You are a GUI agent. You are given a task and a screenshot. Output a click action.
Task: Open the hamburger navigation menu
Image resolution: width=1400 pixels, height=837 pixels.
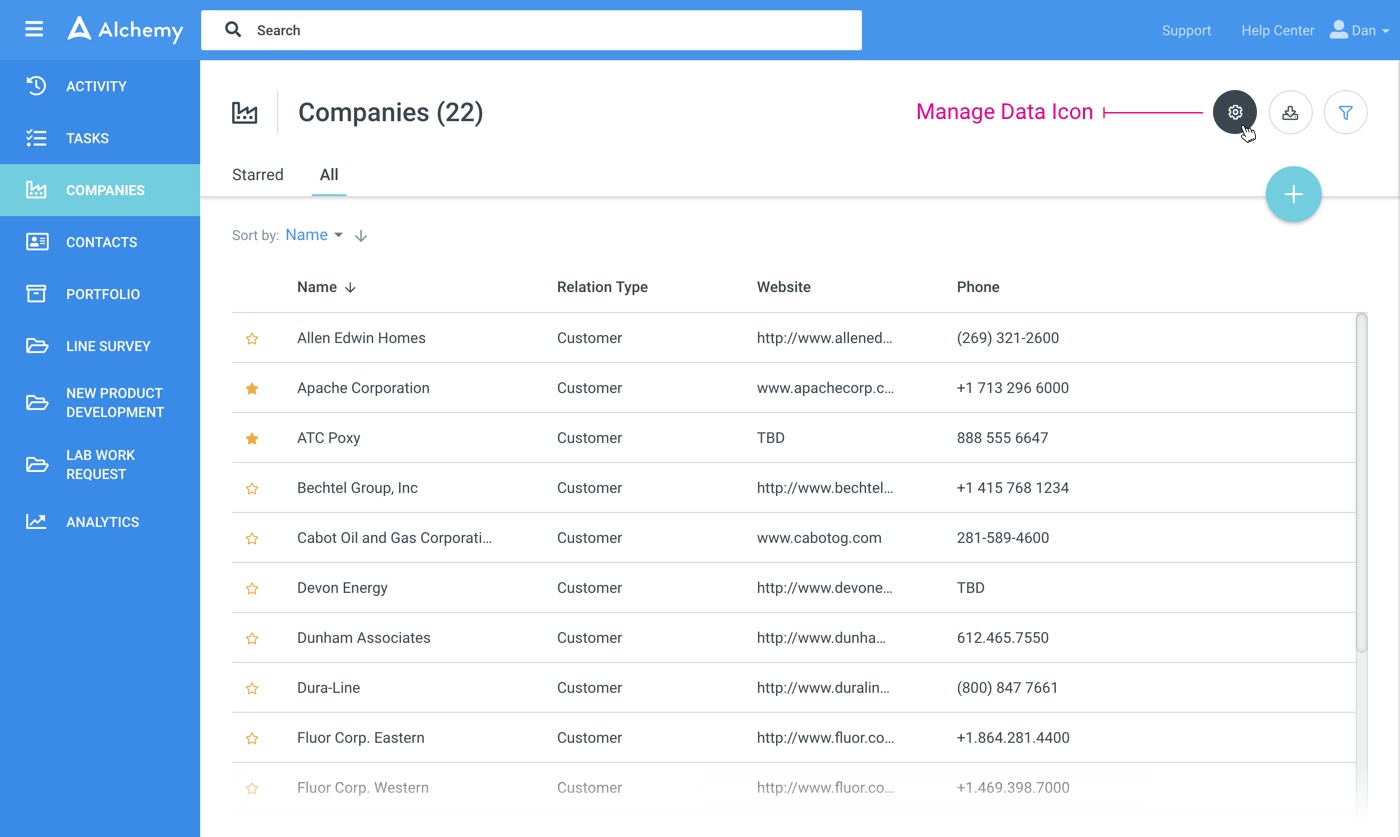(34, 29)
